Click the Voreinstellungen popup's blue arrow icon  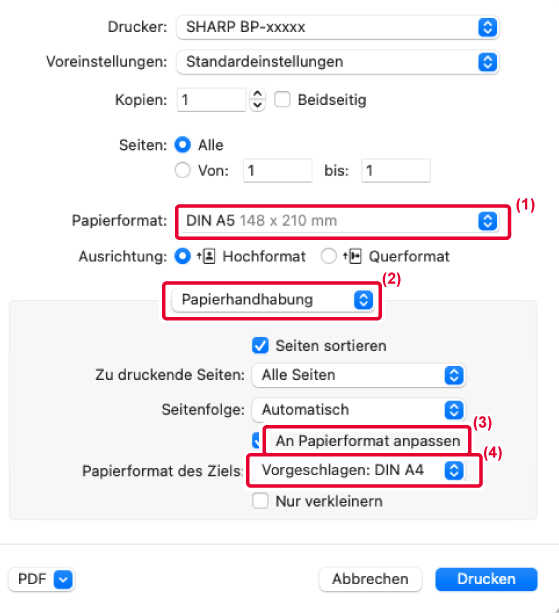[487, 62]
